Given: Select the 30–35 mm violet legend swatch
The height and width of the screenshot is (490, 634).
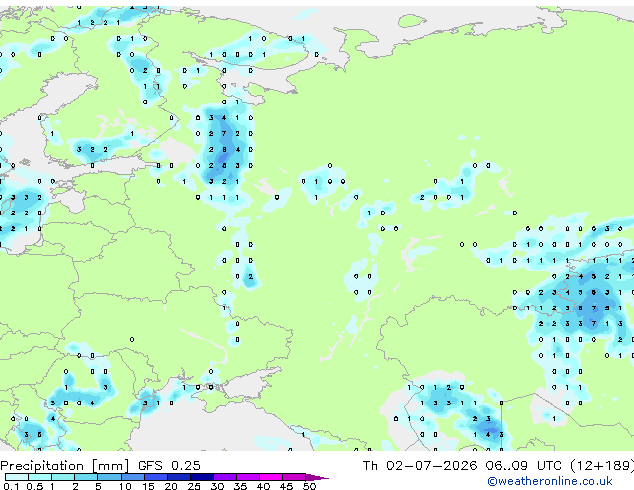Looking at the screenshot, I should (224, 477).
